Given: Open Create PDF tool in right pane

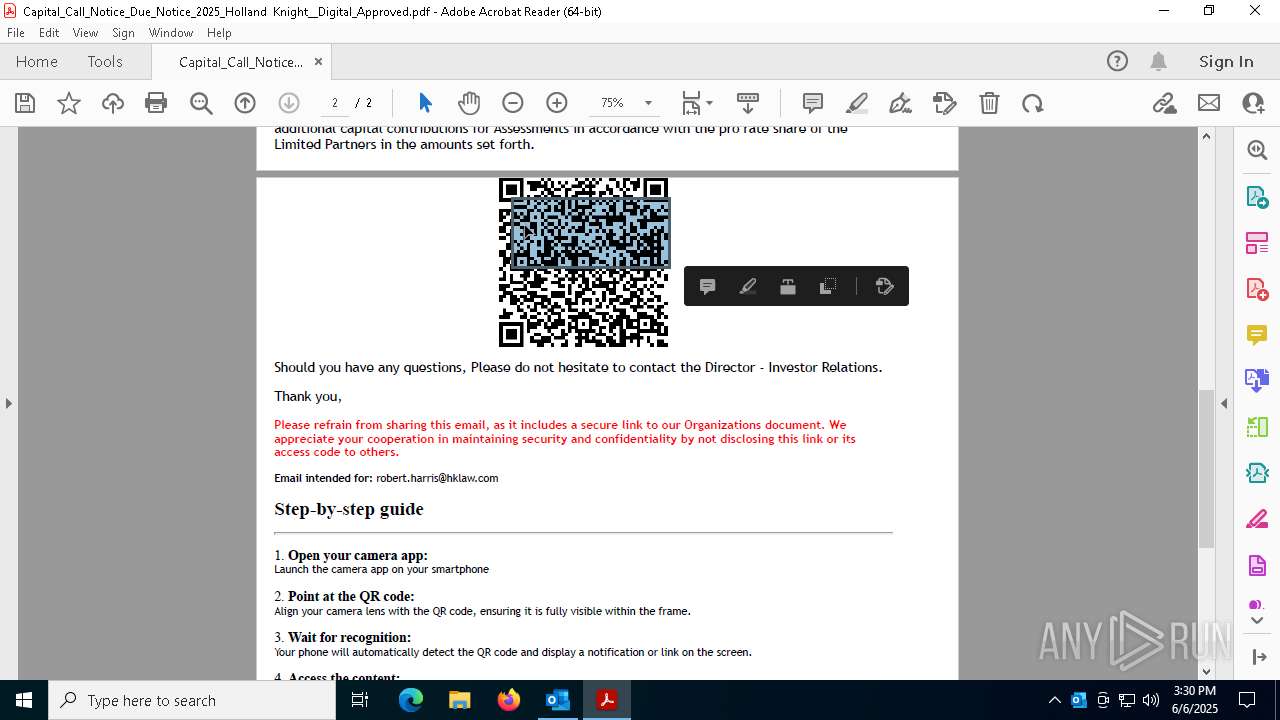Looking at the screenshot, I should point(1257,289).
